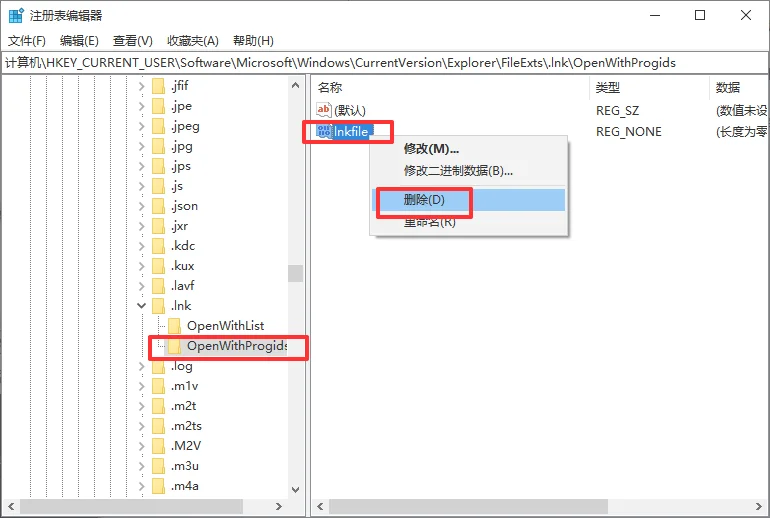
Task: Click the .jpeg folder icon
Action: 158,126
